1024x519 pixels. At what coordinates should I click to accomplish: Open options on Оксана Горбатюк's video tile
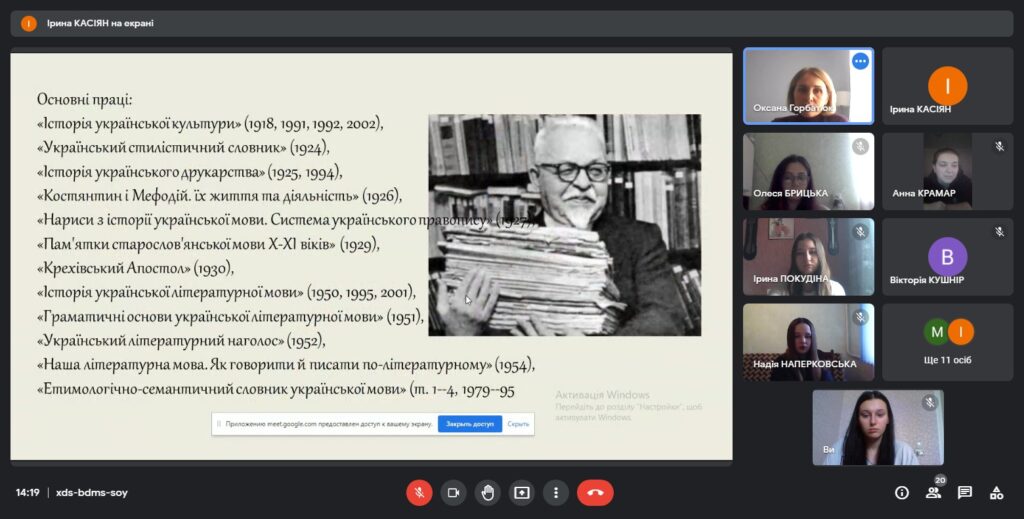(x=860, y=61)
